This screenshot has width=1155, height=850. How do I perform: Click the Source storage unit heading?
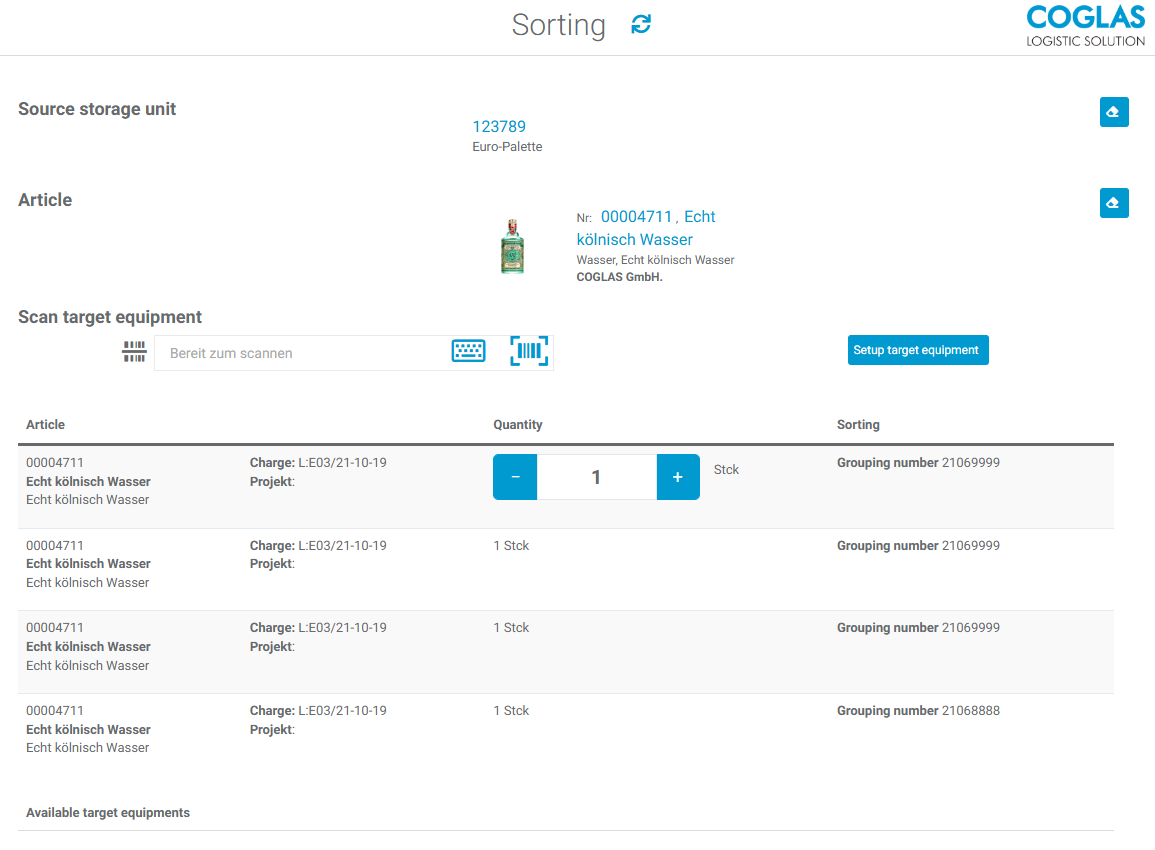point(96,109)
